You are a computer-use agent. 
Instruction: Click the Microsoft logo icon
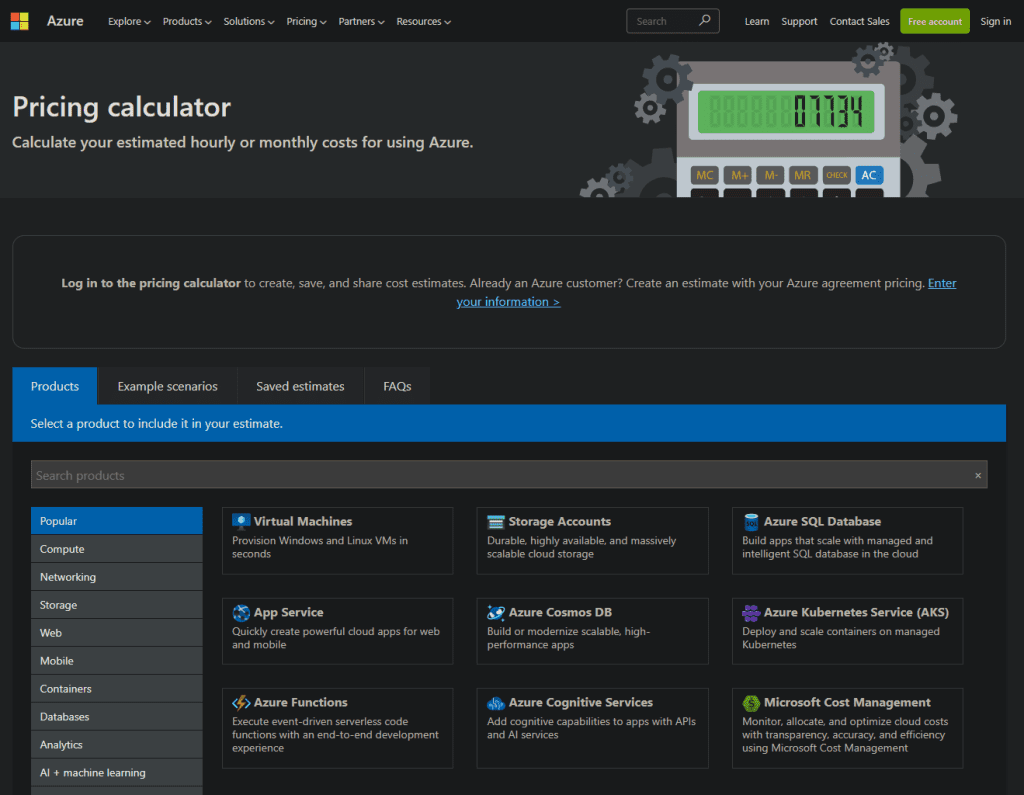coord(19,21)
